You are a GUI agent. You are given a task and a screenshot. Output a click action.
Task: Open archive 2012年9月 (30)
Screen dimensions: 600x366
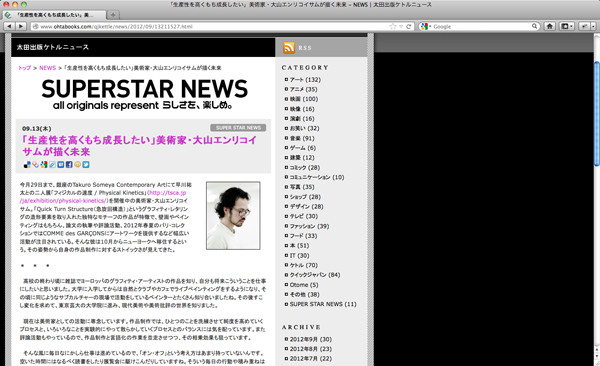[x=311, y=339]
